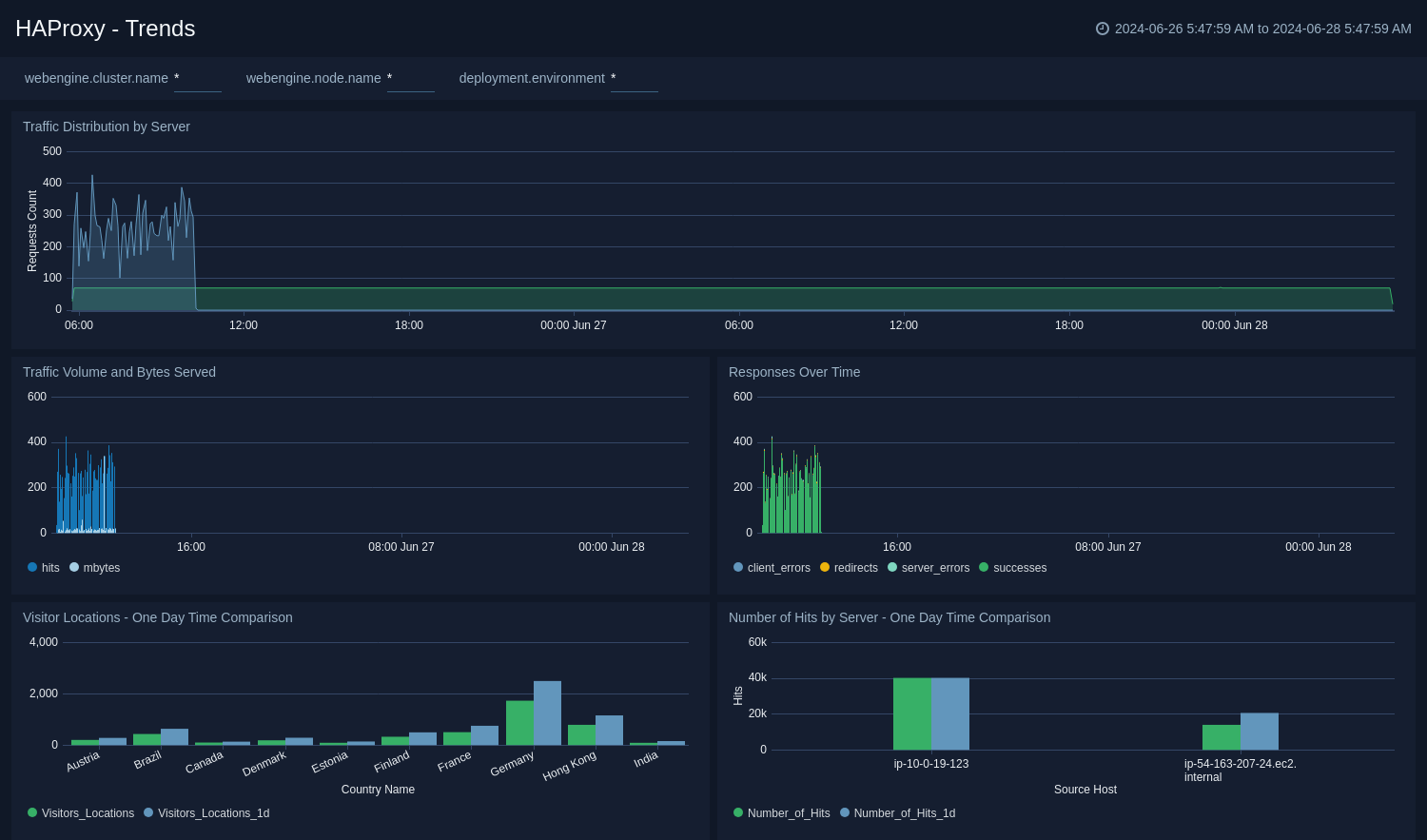Click the ip-54-163-207-24 green hits bar
1427x840 pixels.
point(1222,737)
